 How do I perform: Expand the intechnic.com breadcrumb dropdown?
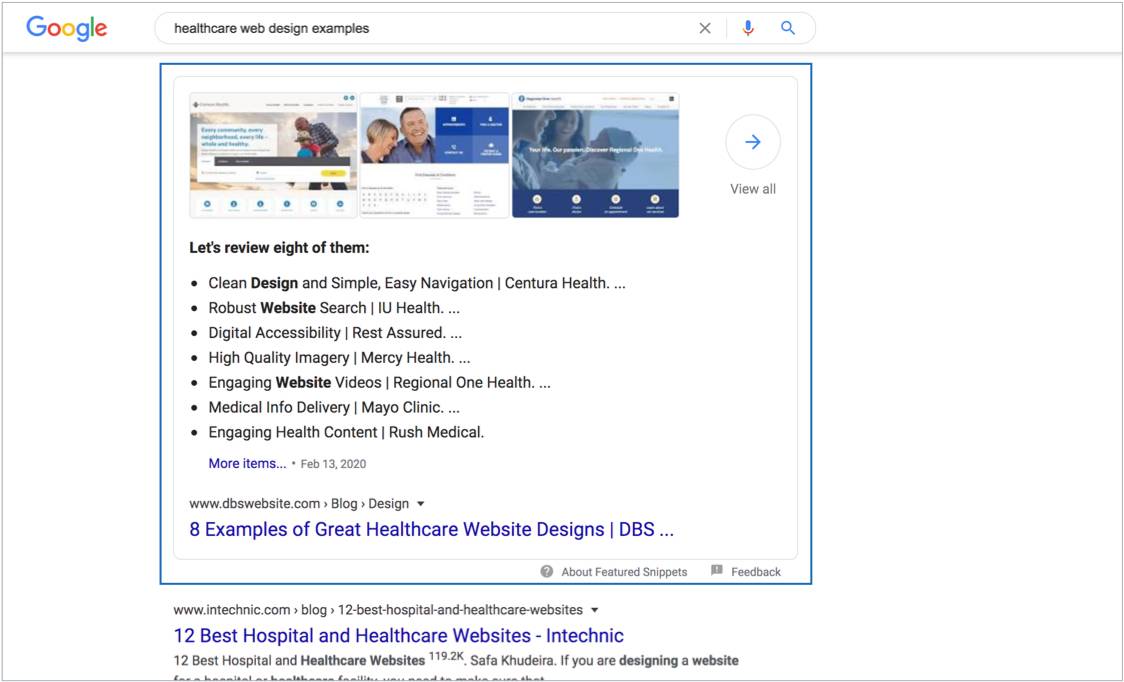tap(594, 609)
